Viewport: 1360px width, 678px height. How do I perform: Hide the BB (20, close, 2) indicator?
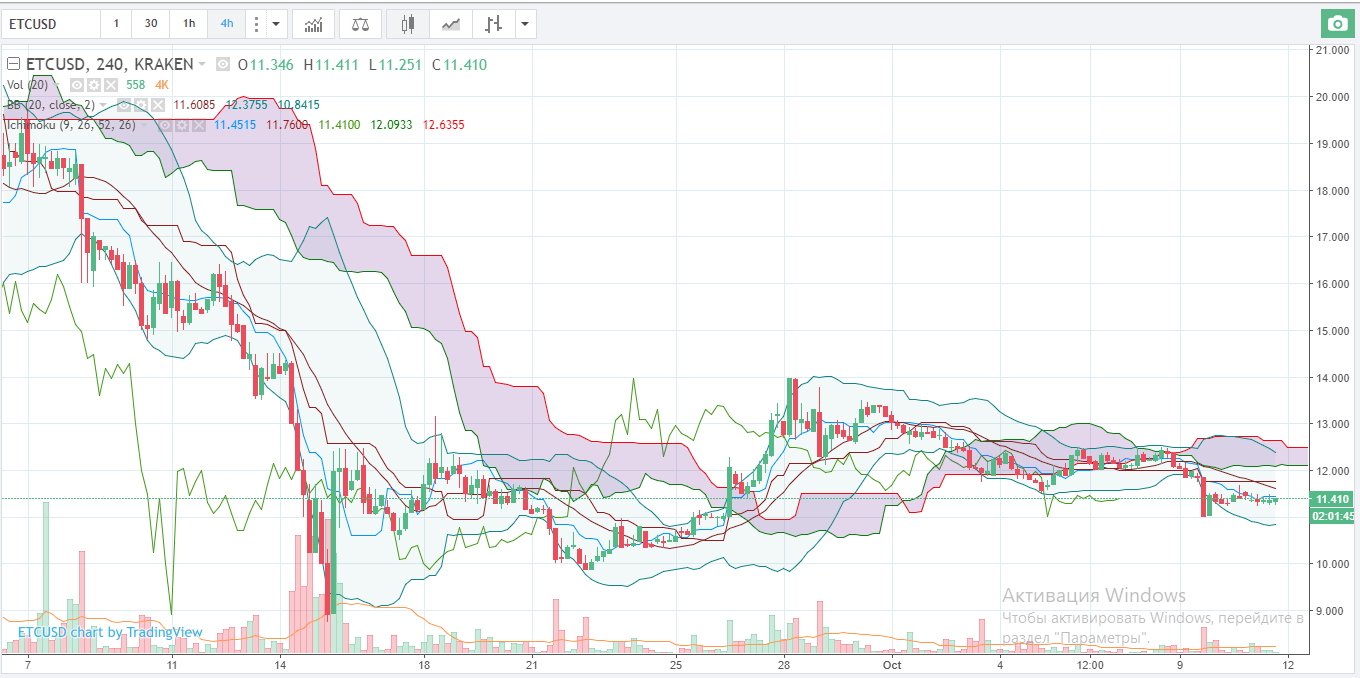click(x=126, y=105)
